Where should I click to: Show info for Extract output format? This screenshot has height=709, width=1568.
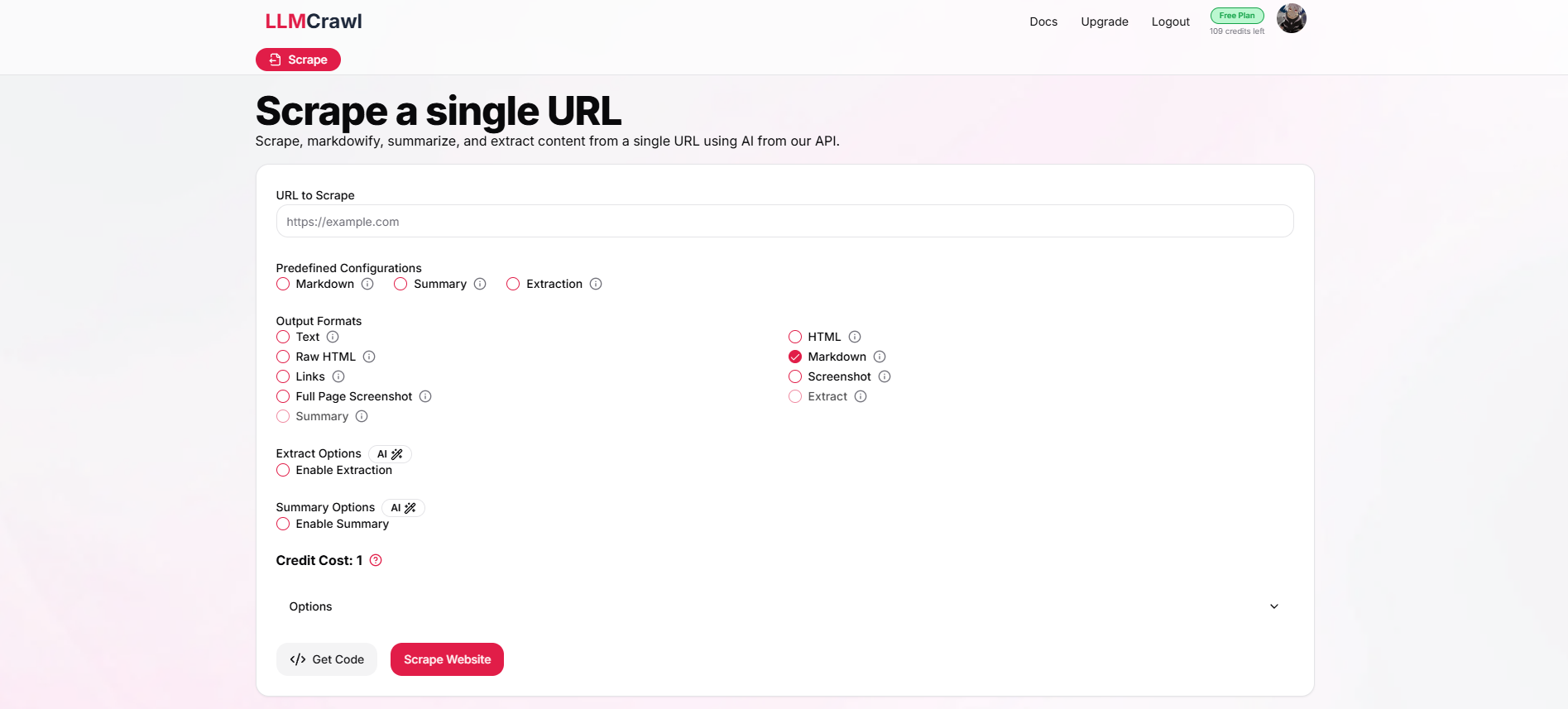(861, 396)
